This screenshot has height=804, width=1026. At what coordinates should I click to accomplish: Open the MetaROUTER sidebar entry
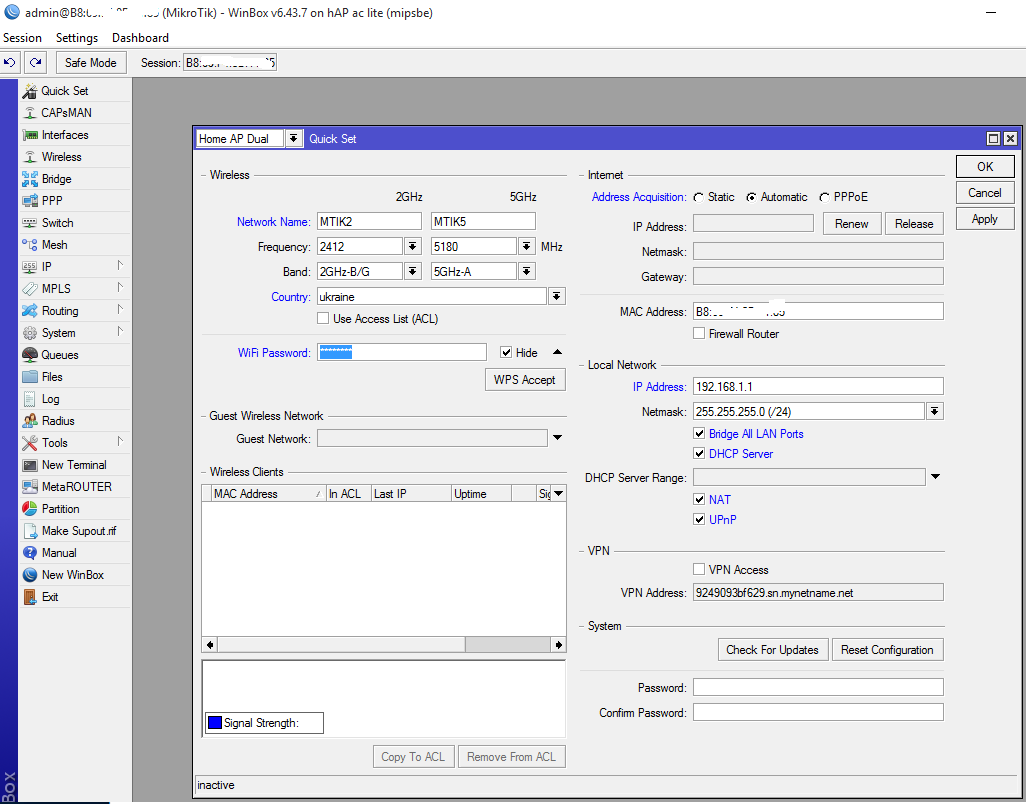pyautogui.click(x=75, y=487)
